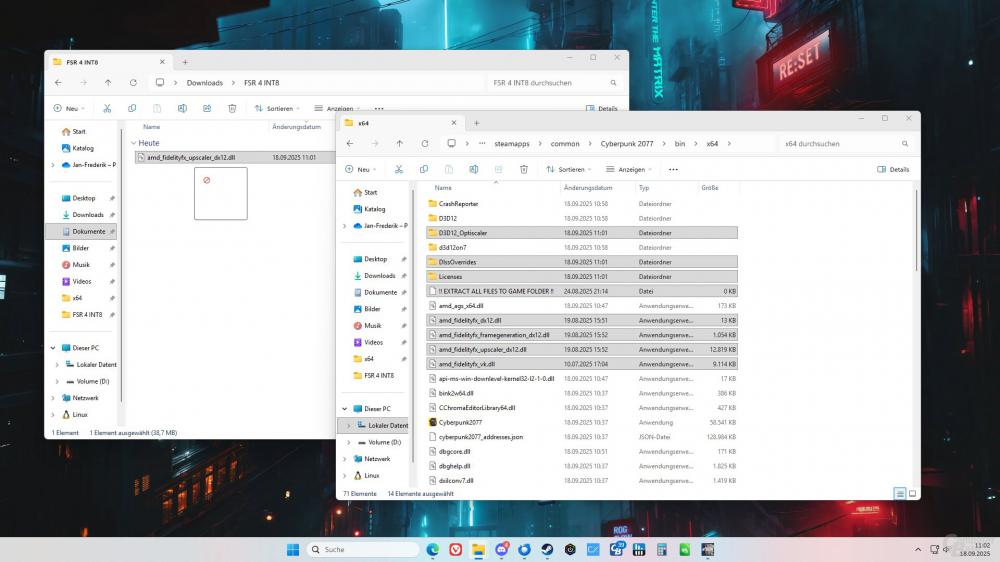Expand Volume (D:) in x64 navigation pane
1000x562 pixels.
click(348, 442)
